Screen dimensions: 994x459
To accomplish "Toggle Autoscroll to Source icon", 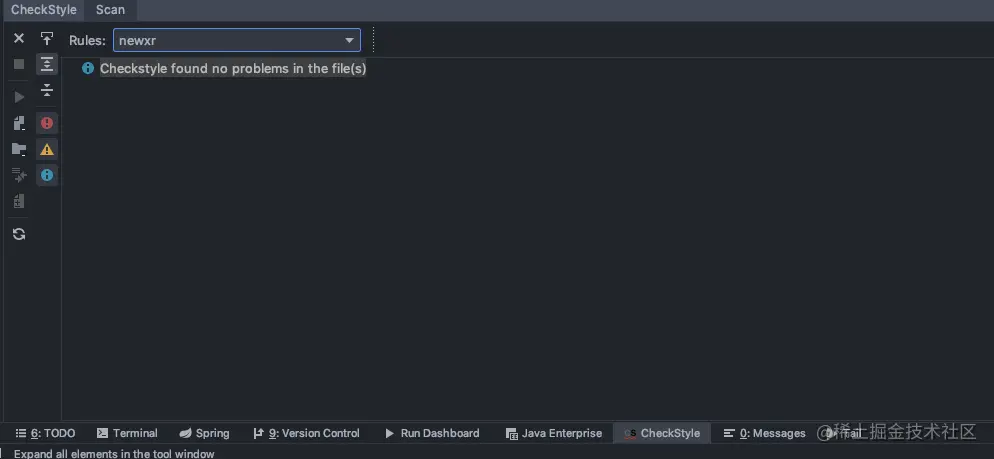I will coord(47,38).
